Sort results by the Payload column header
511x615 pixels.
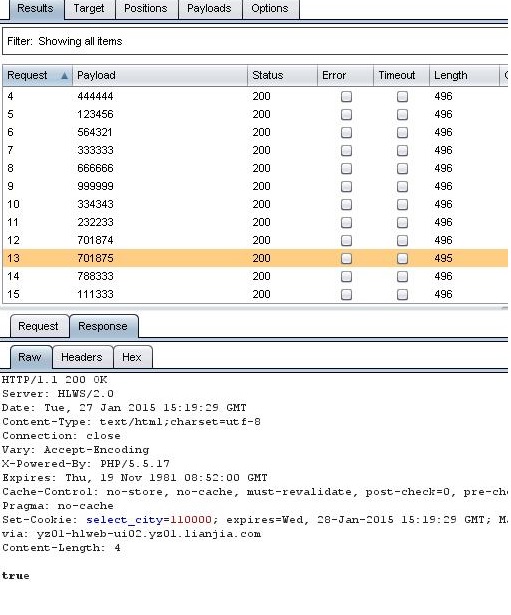[160, 75]
